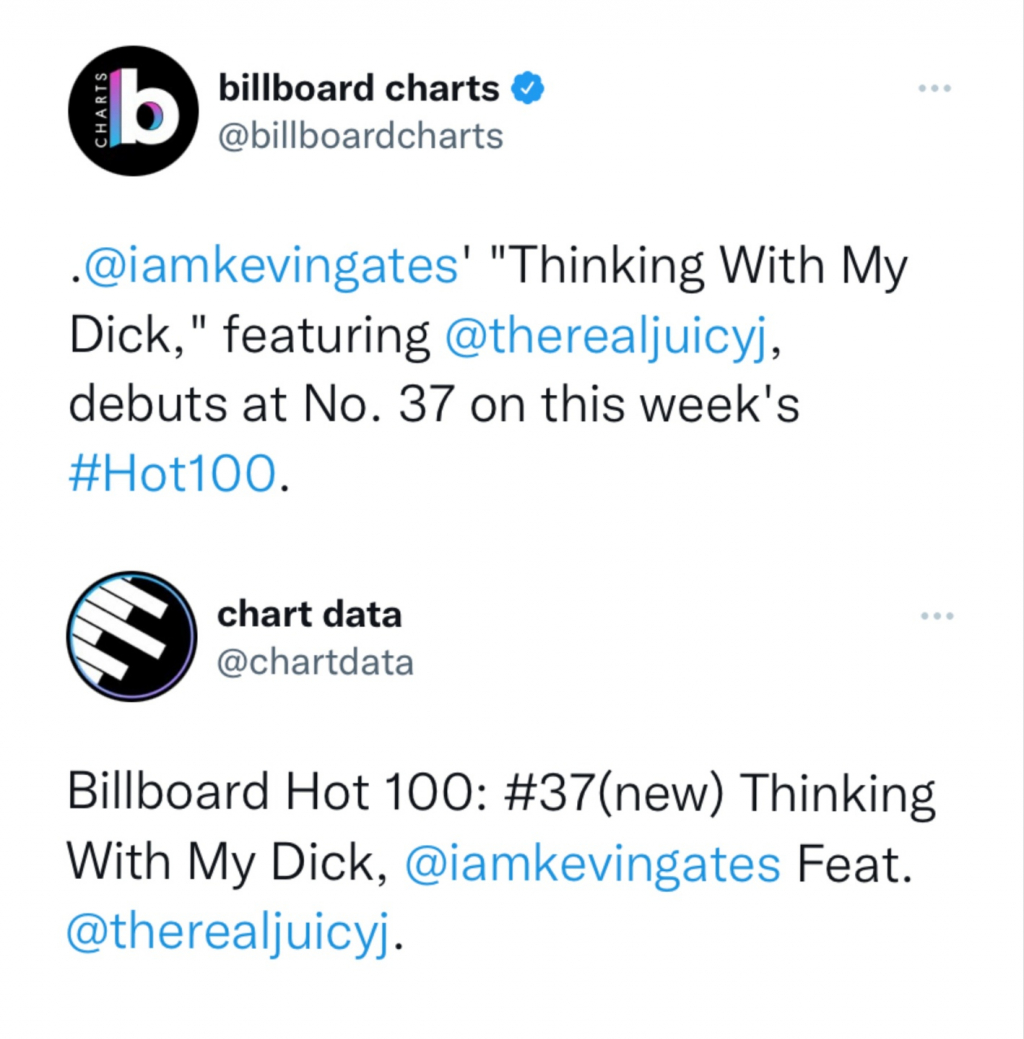Click the chart data display name
Viewport: 1024px width, 1039px height.
(310, 614)
